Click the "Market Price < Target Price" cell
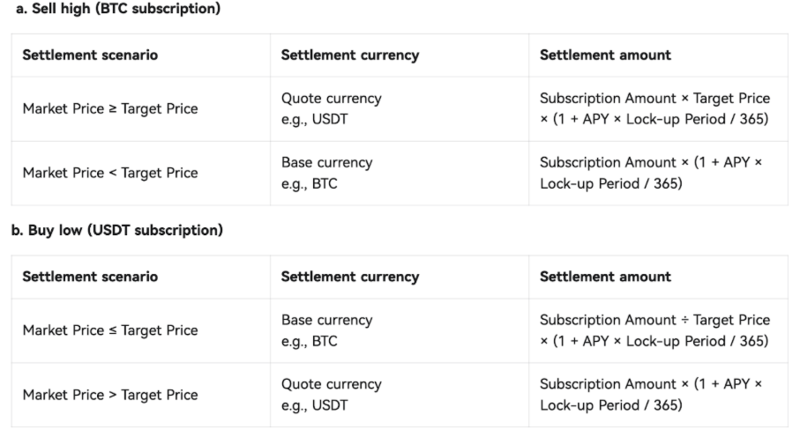 109,172
